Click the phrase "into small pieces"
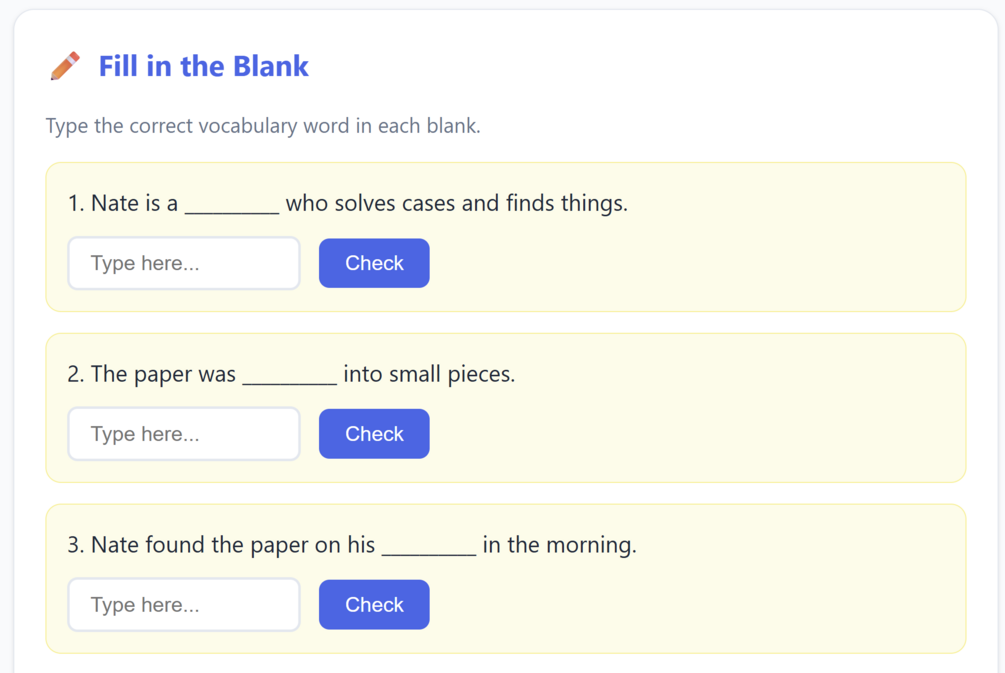The width and height of the screenshot is (1005, 673). coord(429,374)
